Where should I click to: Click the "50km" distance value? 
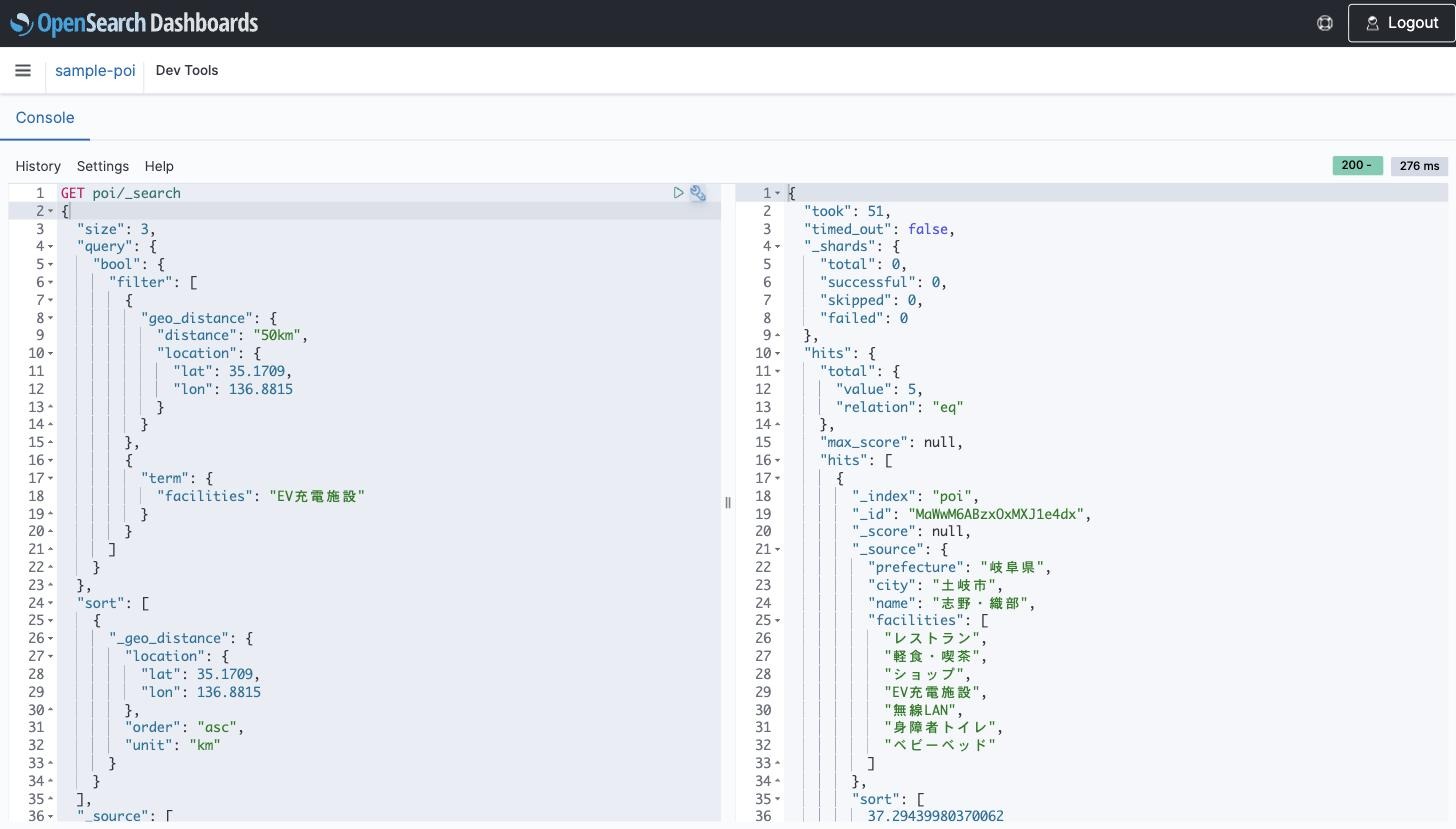[277, 335]
